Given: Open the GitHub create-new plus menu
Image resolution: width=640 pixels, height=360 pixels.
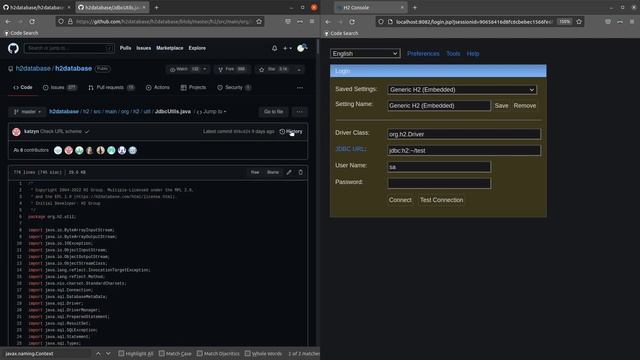Looking at the screenshot, I should click(x=287, y=48).
